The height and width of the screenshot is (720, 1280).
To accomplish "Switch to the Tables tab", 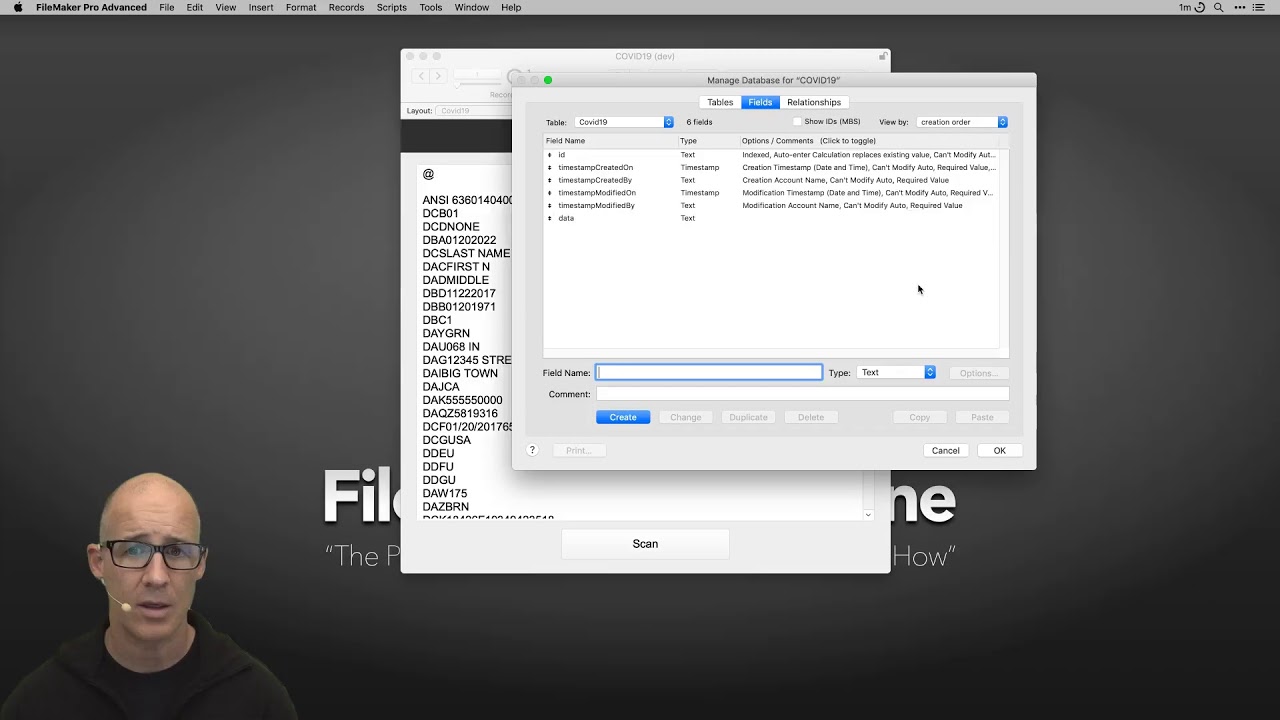I will pos(720,102).
